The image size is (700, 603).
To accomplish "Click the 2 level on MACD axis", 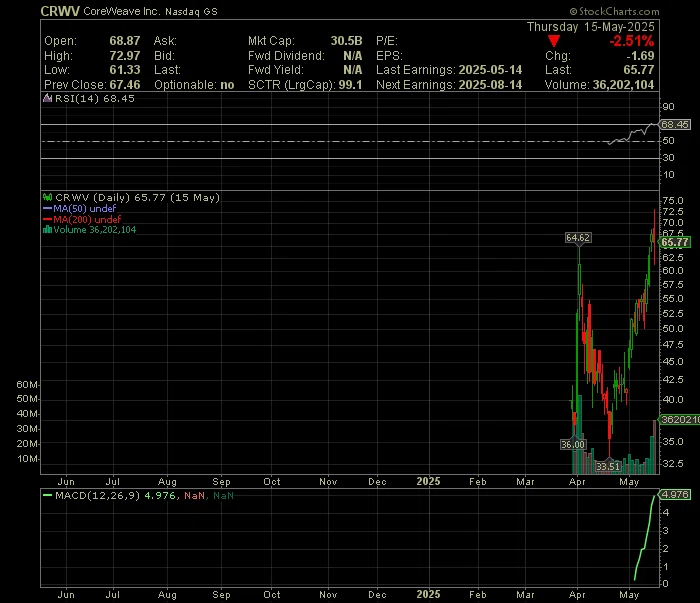I will pos(666,549).
